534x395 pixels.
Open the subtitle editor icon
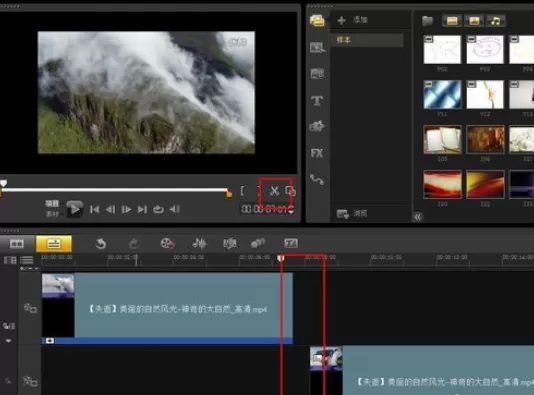pos(291,243)
